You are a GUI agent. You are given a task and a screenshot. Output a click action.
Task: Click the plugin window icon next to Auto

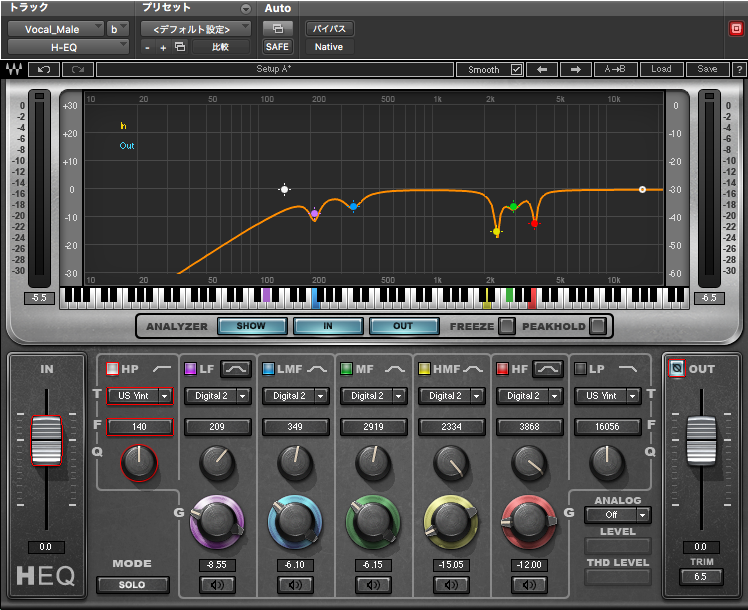click(278, 29)
